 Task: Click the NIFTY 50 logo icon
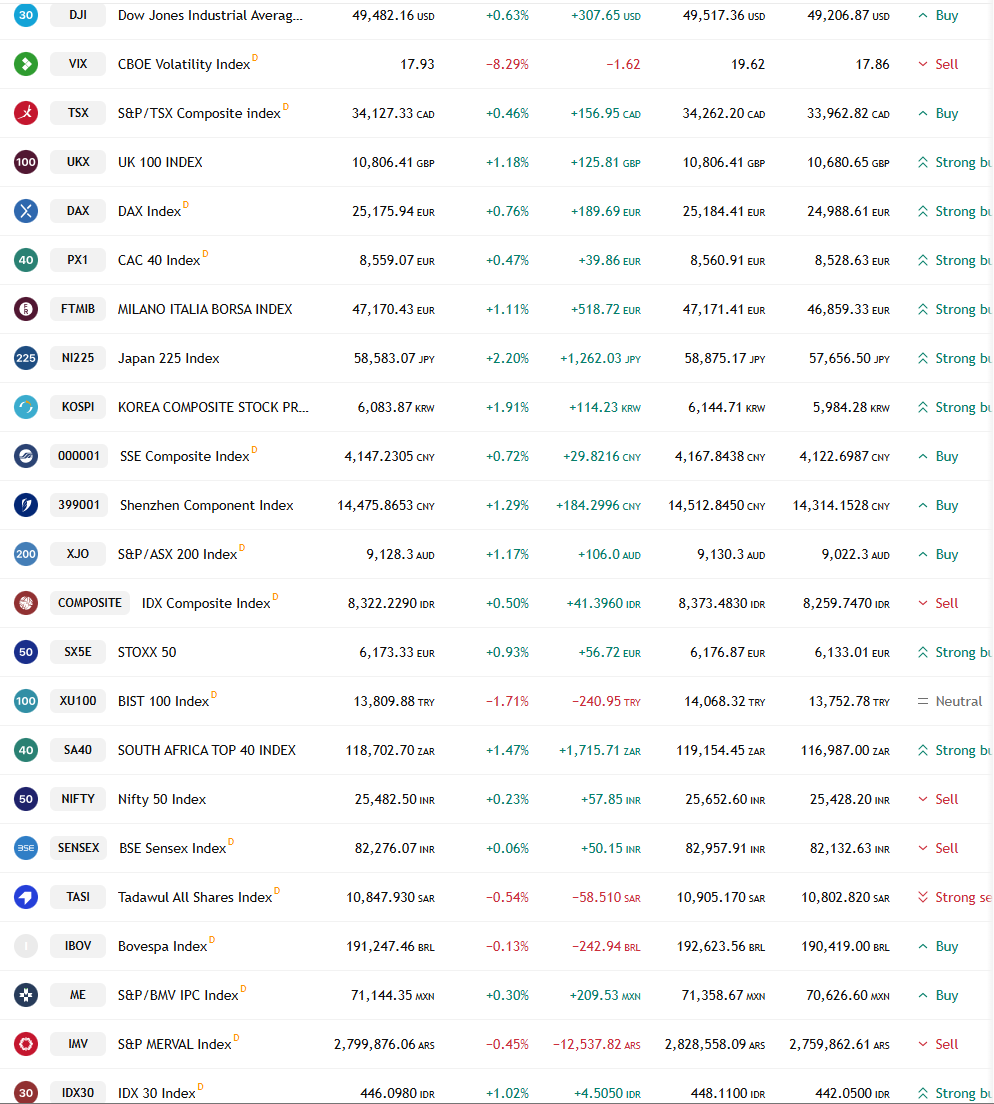(26, 799)
